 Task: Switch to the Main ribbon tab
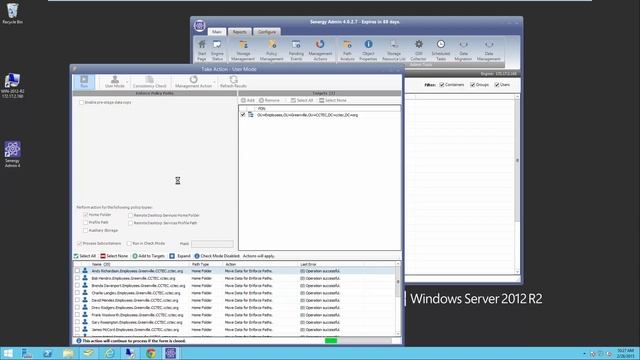216,32
